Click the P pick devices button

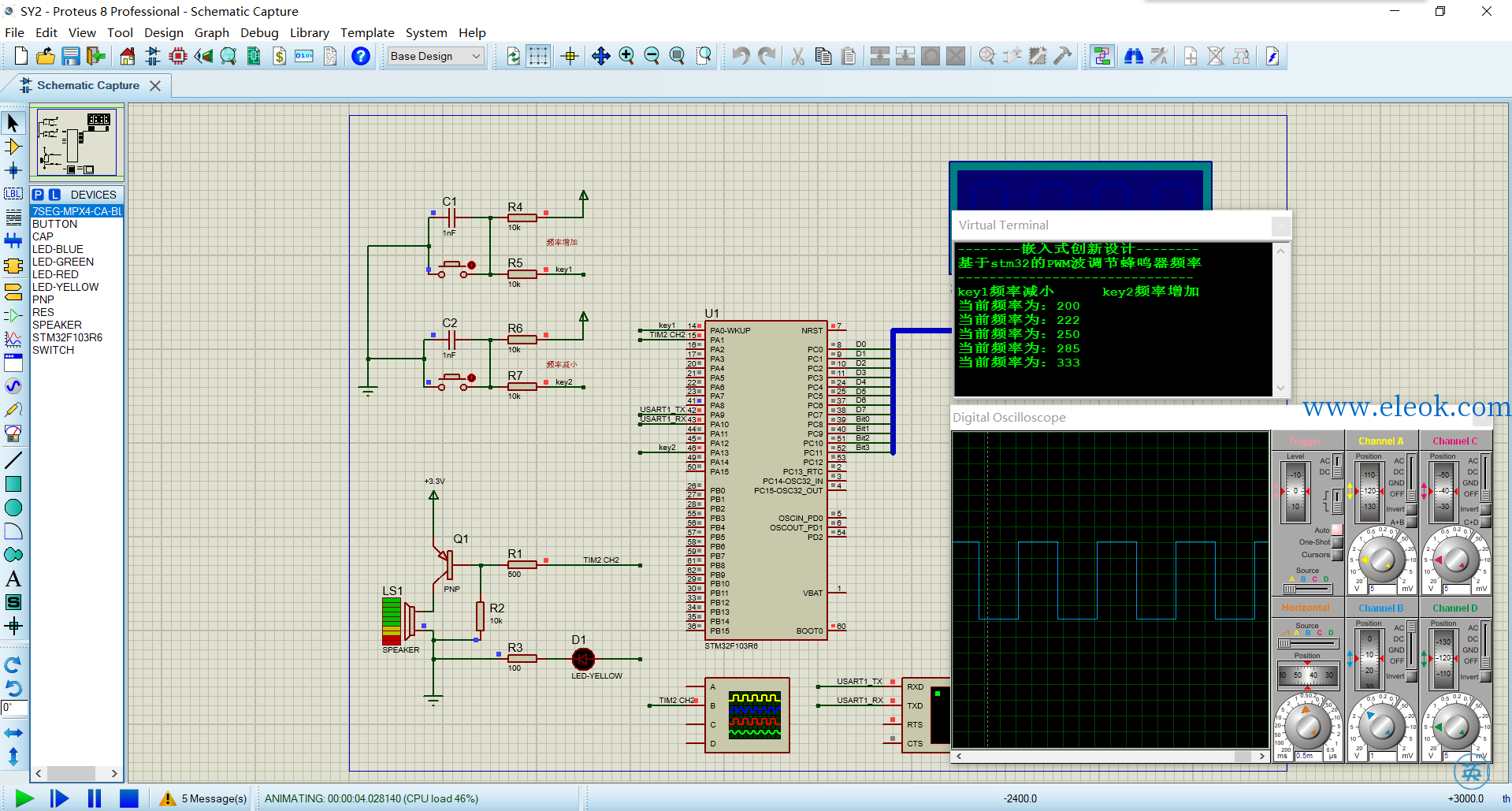click(x=38, y=195)
